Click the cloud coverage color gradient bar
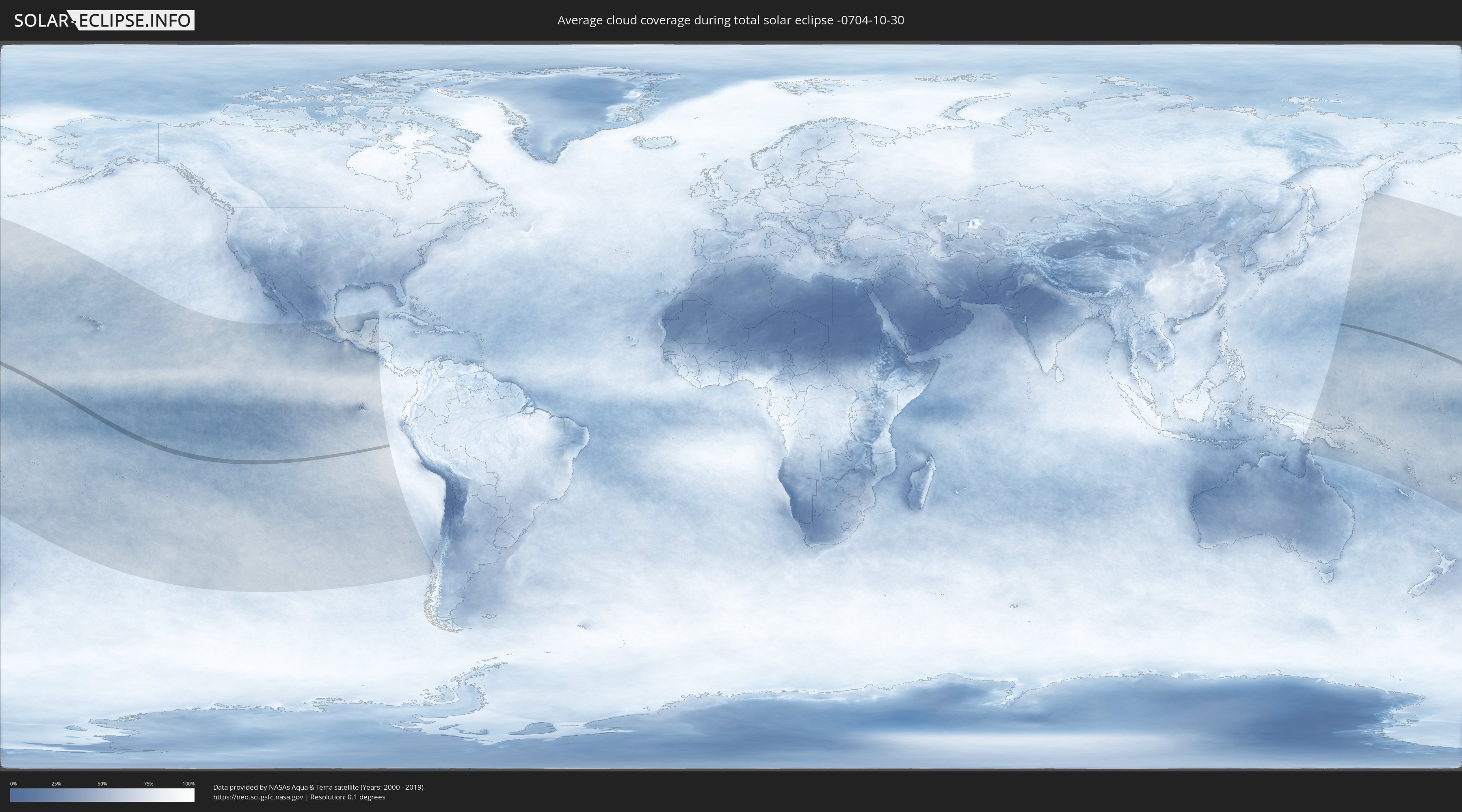 (x=102, y=795)
